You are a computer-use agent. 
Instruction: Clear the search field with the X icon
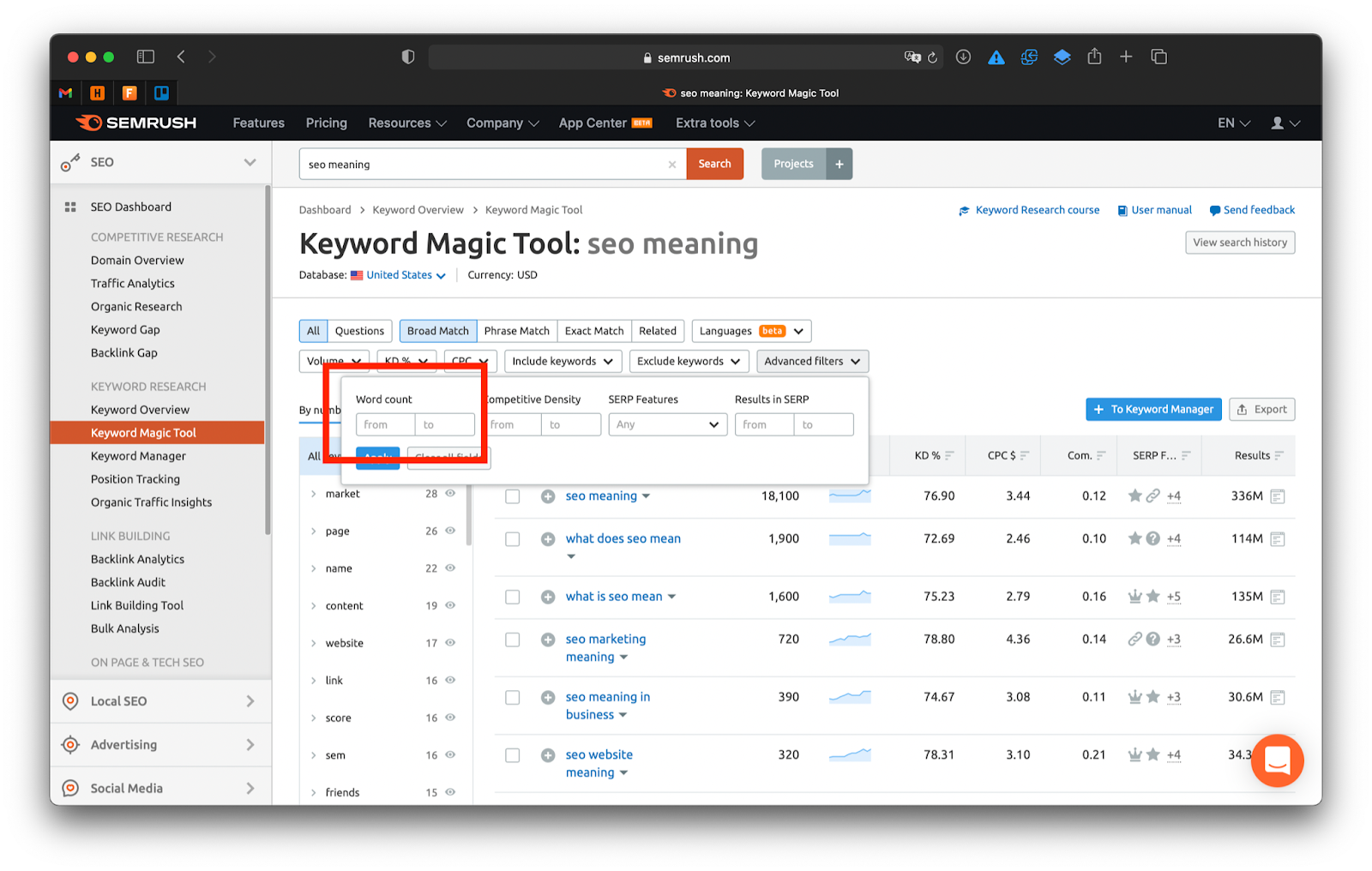[x=672, y=165]
